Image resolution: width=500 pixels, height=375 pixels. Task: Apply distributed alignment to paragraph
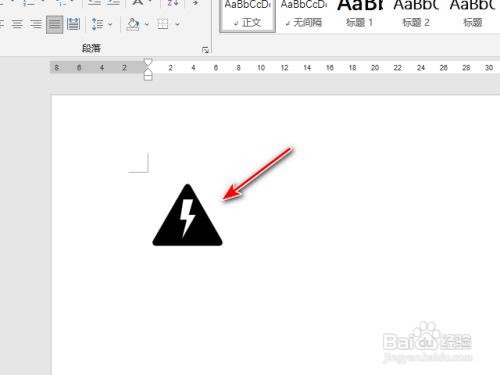(73, 24)
